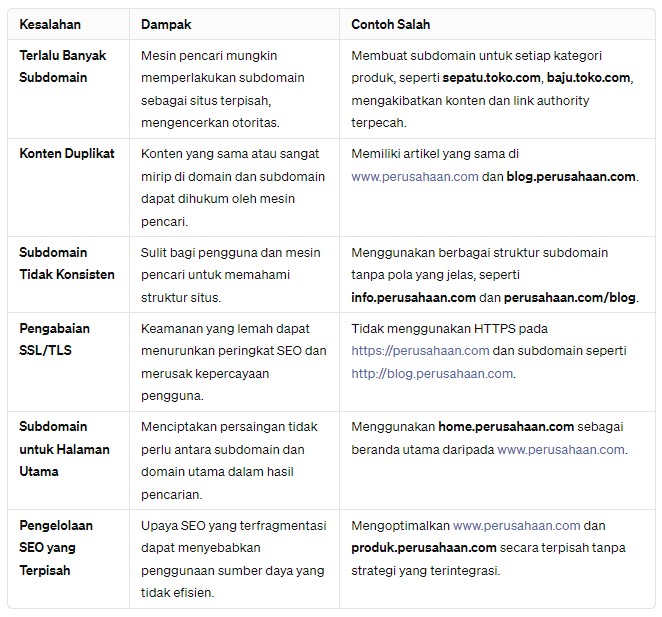
Task: Select the "Terlalu Banyak Subdomain" row label
Action: click(62, 66)
